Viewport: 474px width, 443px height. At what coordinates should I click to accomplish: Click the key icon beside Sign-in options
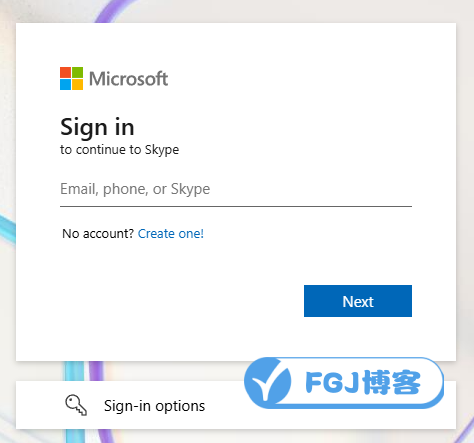76,405
